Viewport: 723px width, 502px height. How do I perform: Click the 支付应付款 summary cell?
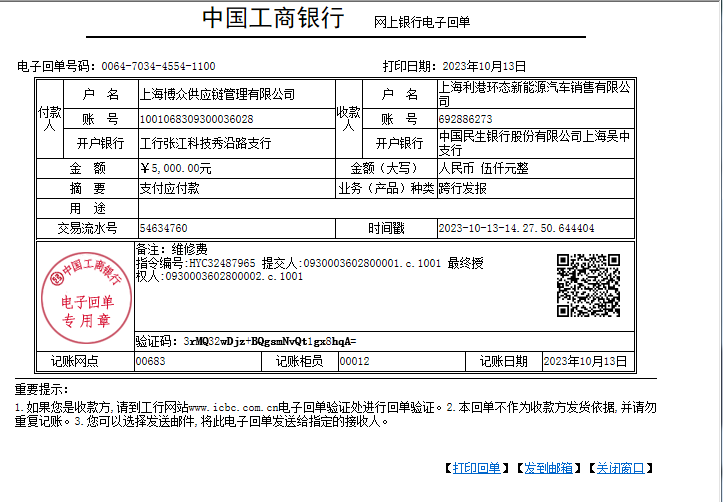(169, 188)
